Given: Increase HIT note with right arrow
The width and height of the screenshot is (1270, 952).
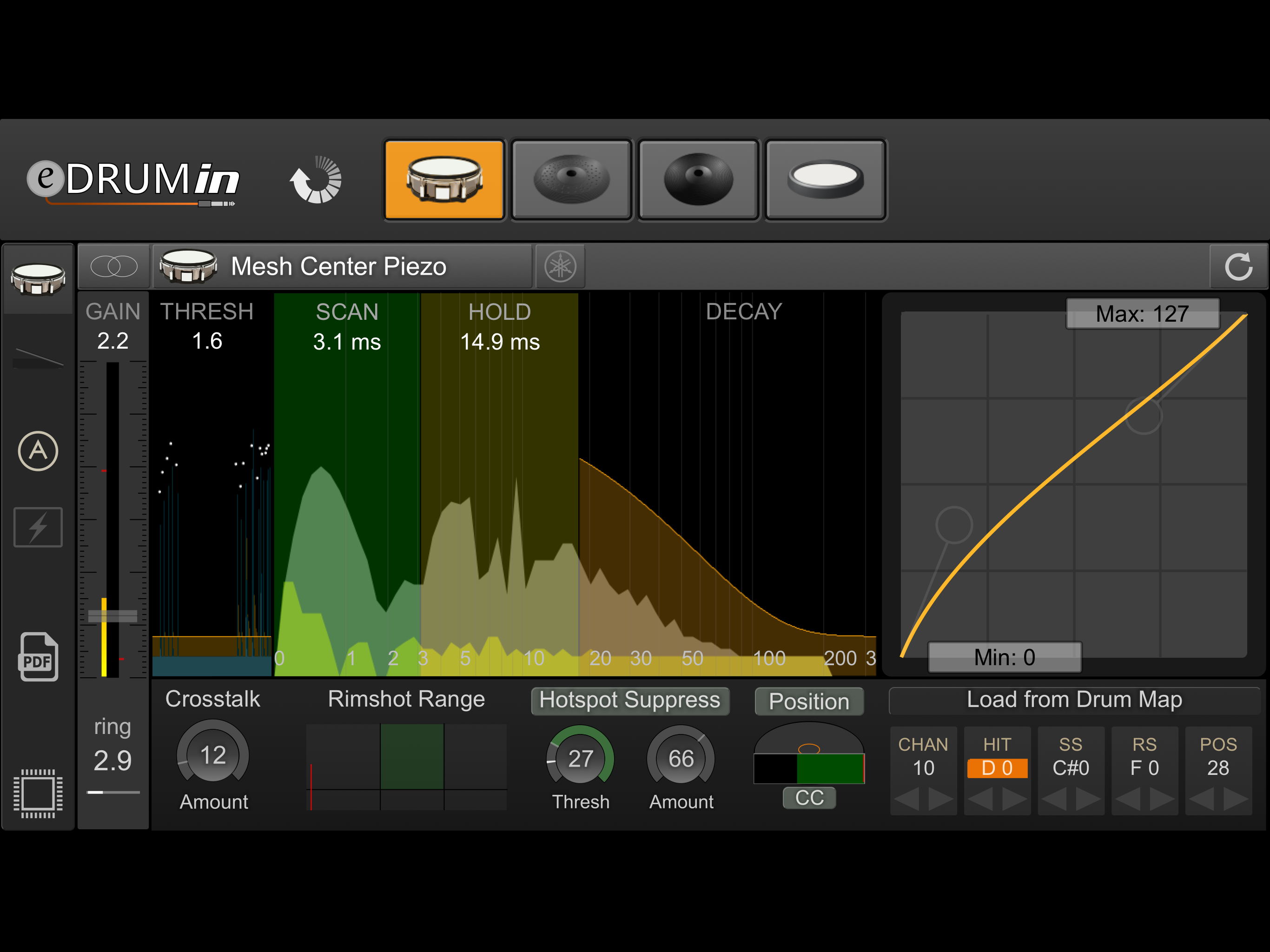Looking at the screenshot, I should pyautogui.click(x=1013, y=799).
